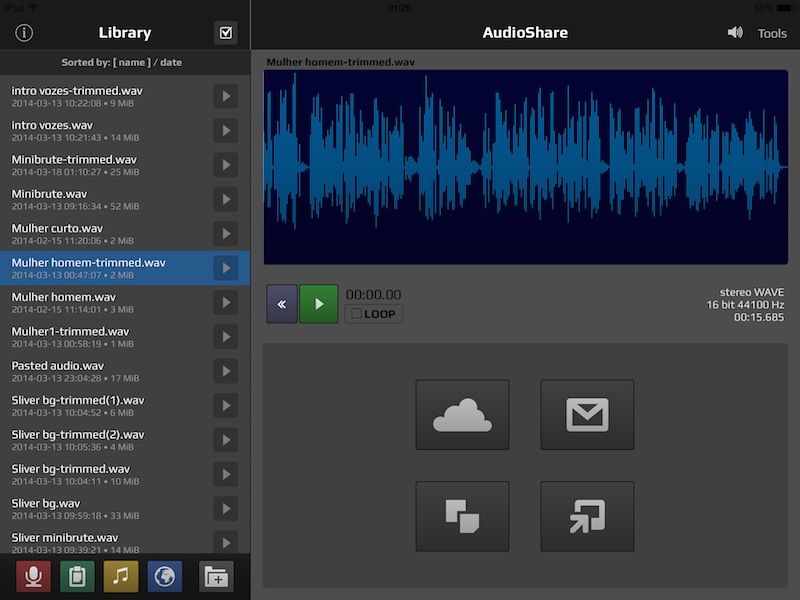Select Sliver bg-trimmed(1).wav file row
The height and width of the screenshot is (600, 800).
tap(125, 406)
